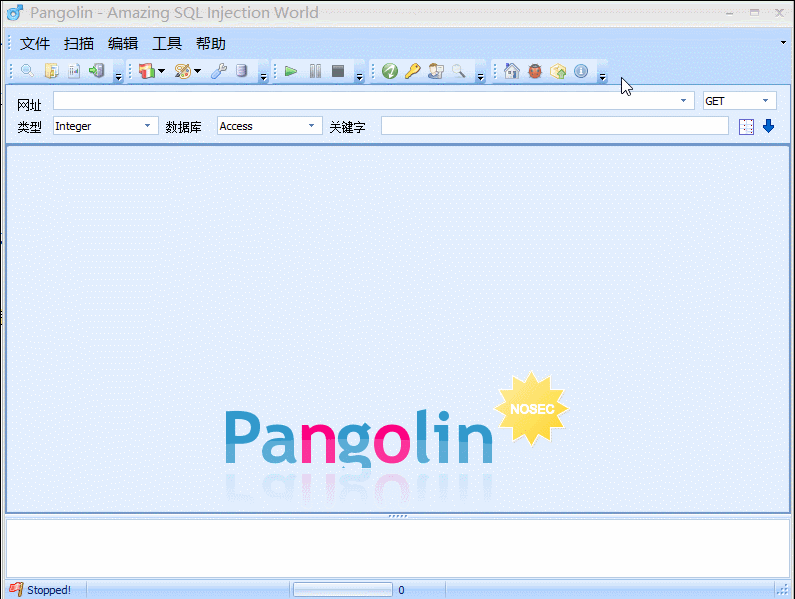Click the database cylinder icon
The width and height of the screenshot is (795, 599).
pyautogui.click(x=241, y=71)
